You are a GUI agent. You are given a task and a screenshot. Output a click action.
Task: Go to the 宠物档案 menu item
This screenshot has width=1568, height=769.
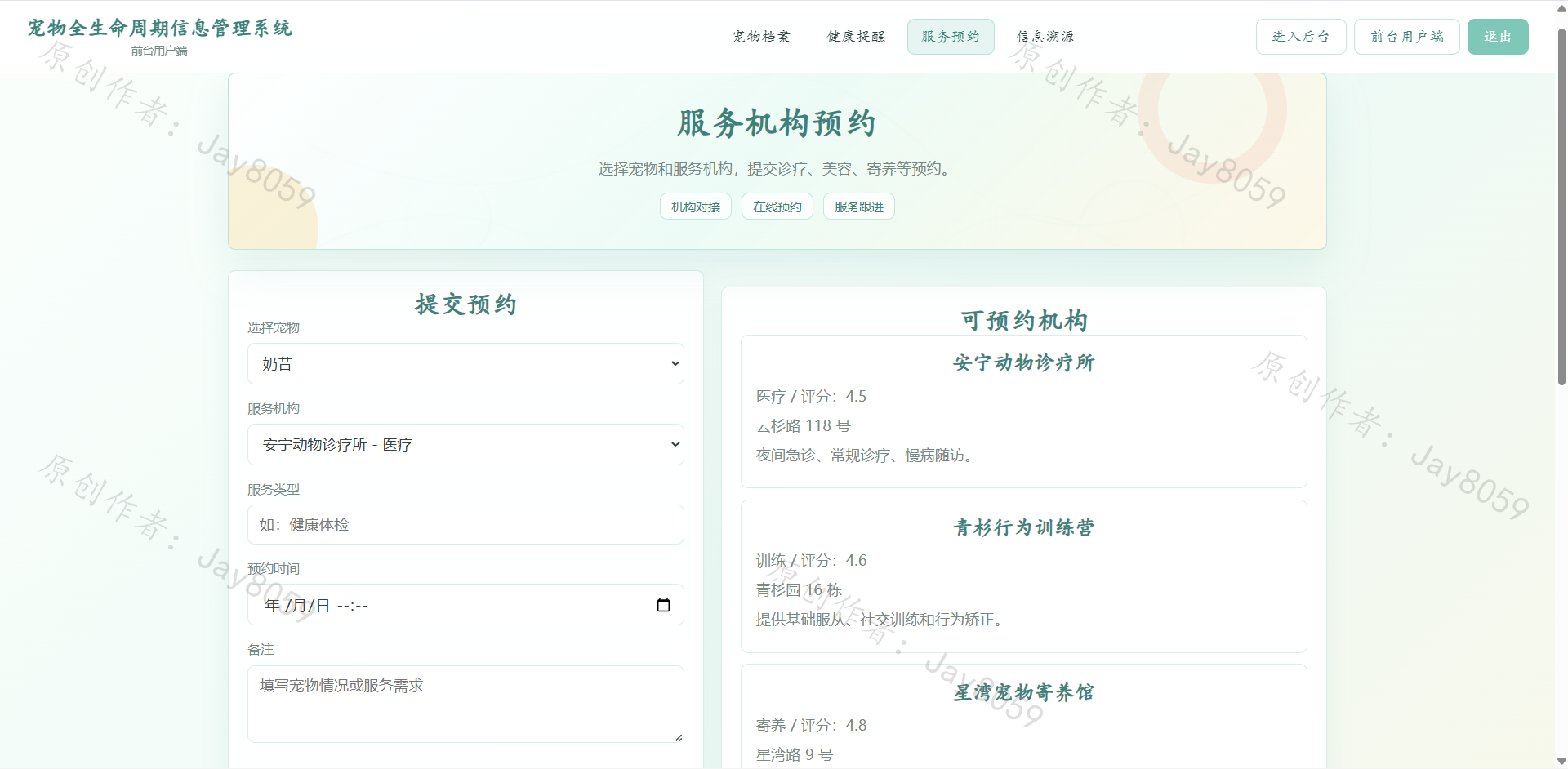(x=761, y=37)
